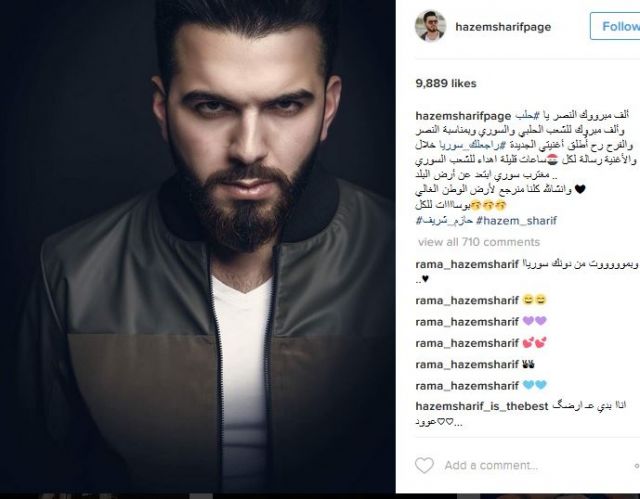This screenshot has height=499, width=640.
Task: View the 9,889 likes list
Action: (x=446, y=83)
